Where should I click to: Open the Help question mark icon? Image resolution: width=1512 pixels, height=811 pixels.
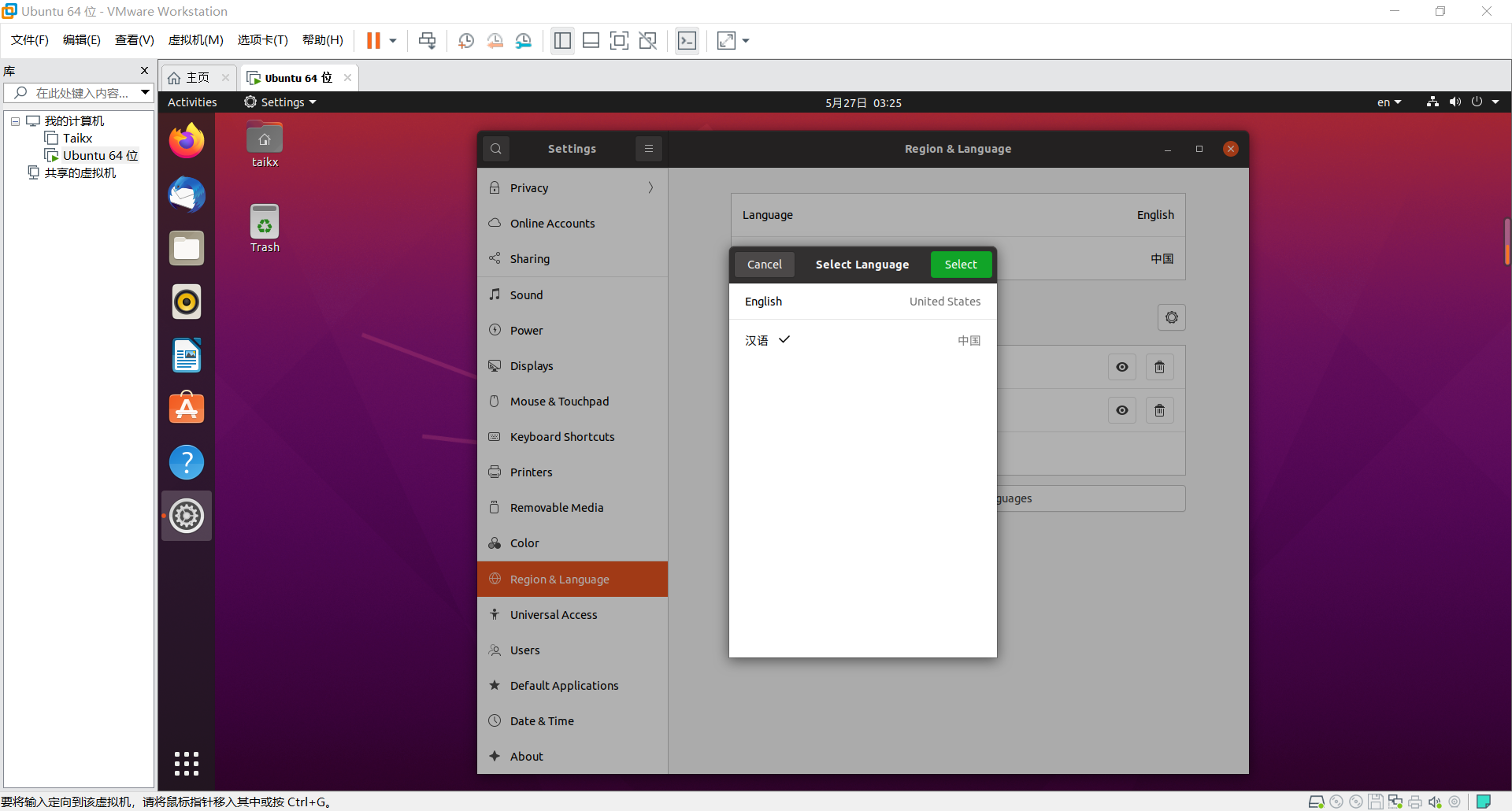[187, 462]
